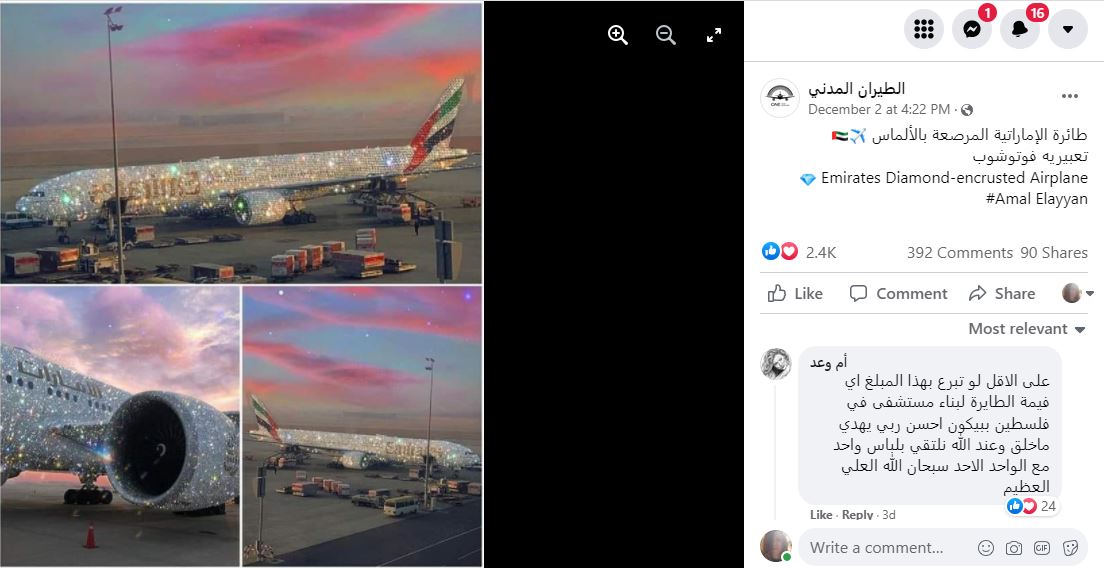Type in the Write a comment field
This screenshot has width=1104, height=568.
coord(880,548)
